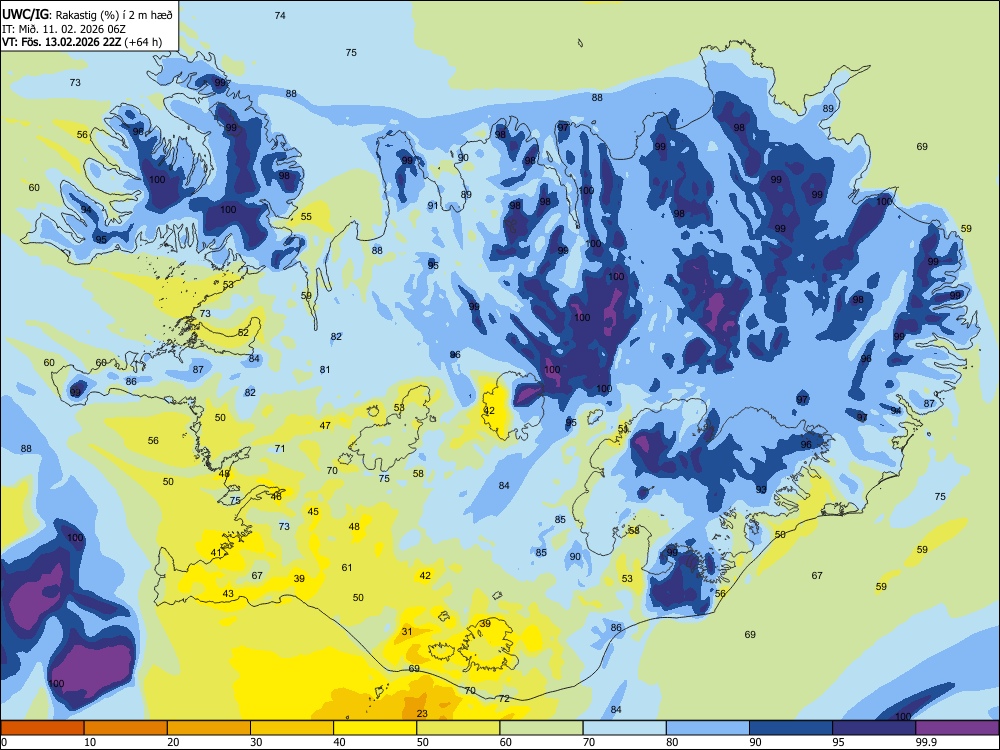Click the humidity value '81' on the map
Viewport: 1000px width, 750px height.
pos(325,369)
